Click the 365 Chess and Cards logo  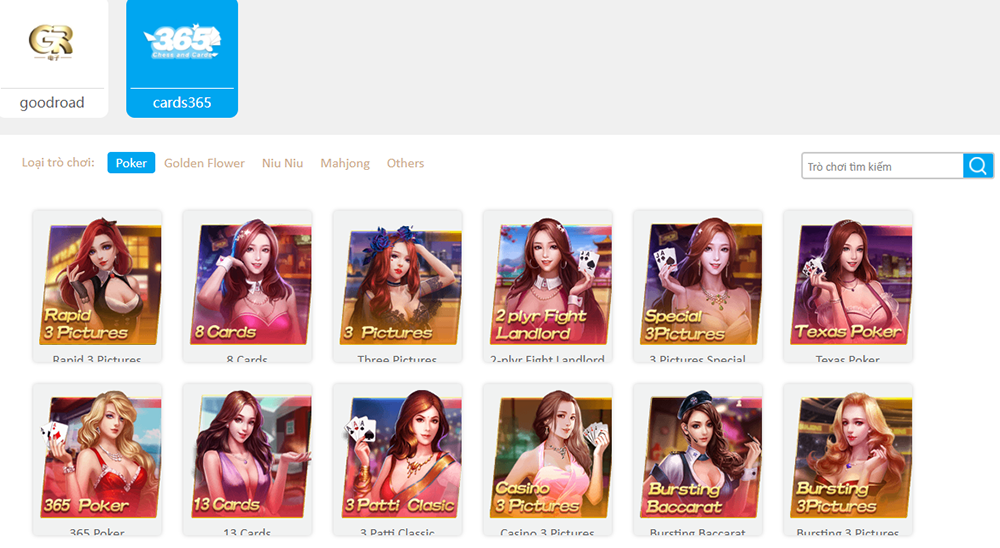pyautogui.click(x=182, y=41)
